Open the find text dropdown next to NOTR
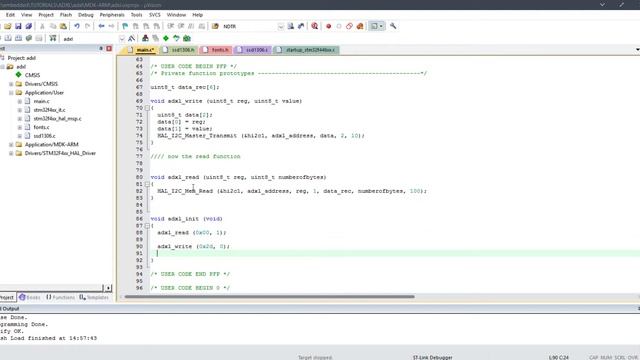The width and height of the screenshot is (640, 360). pyautogui.click(x=280, y=27)
